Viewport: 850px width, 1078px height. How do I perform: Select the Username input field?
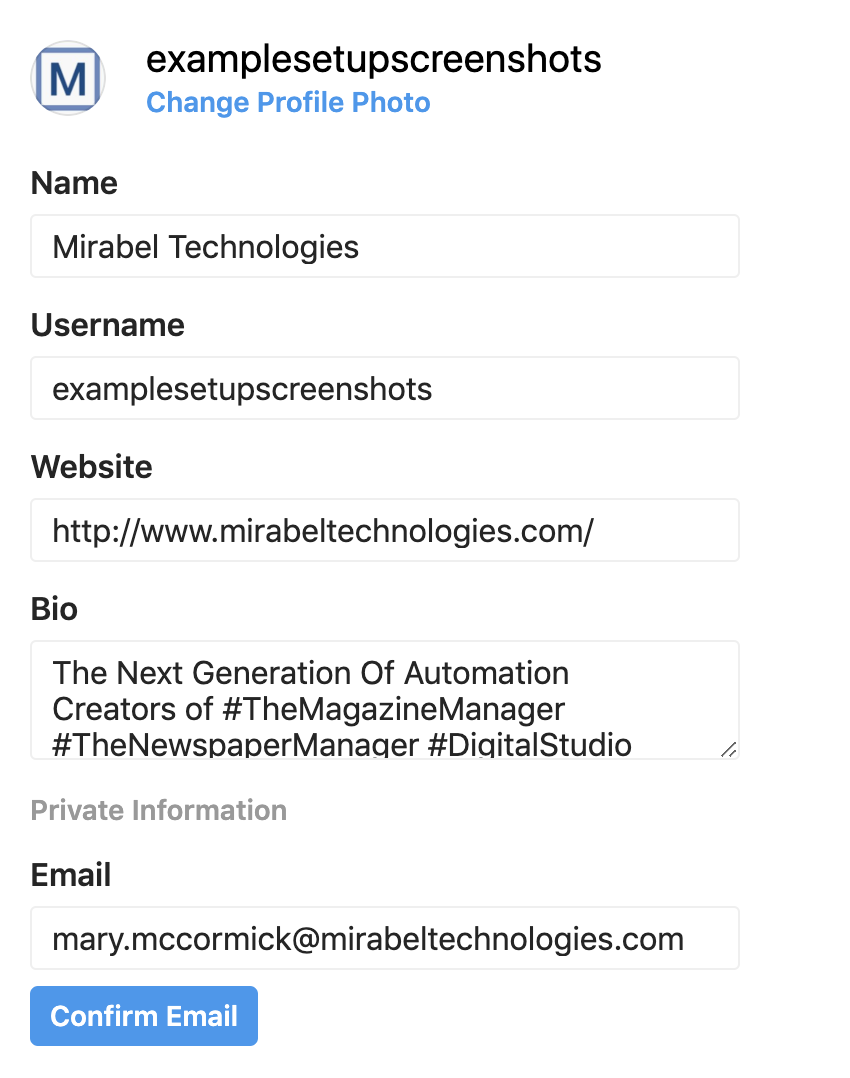click(384, 388)
